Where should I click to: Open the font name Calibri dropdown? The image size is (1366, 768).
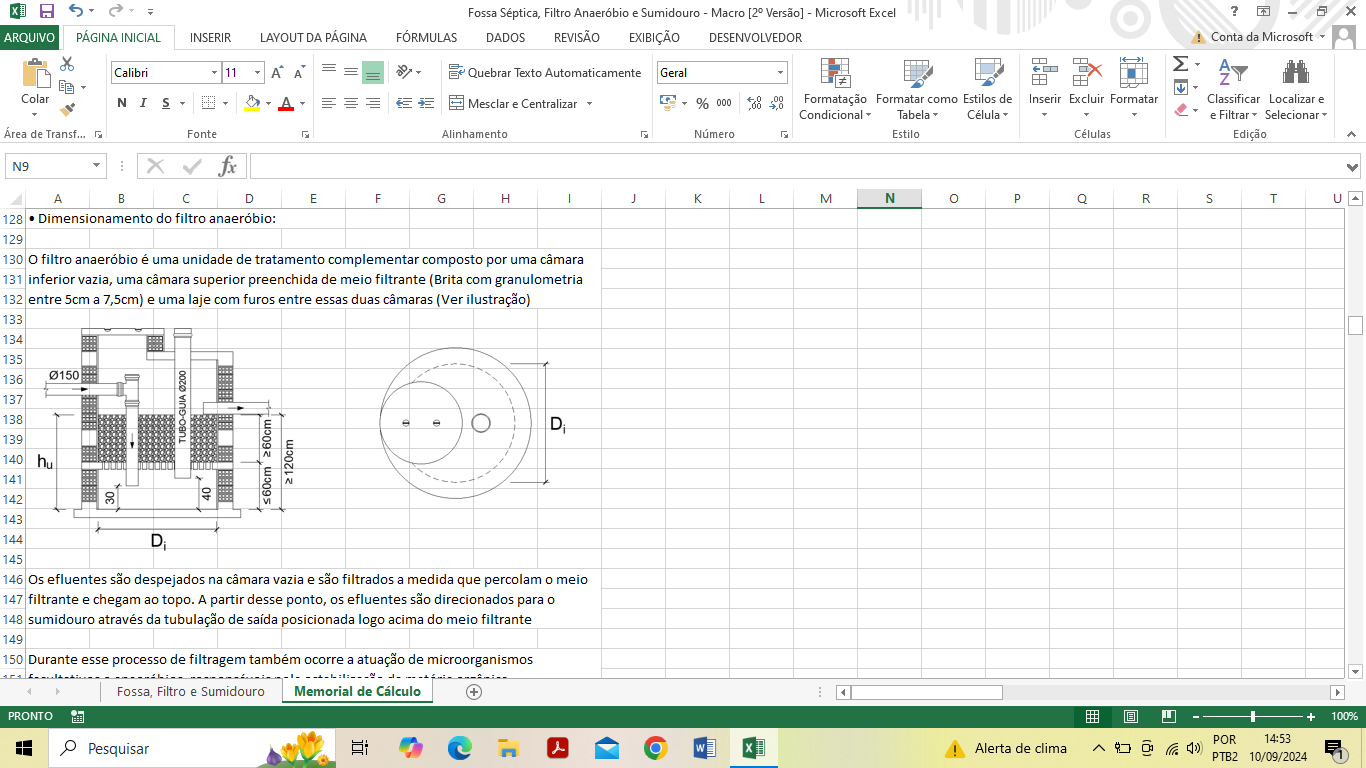[214, 73]
